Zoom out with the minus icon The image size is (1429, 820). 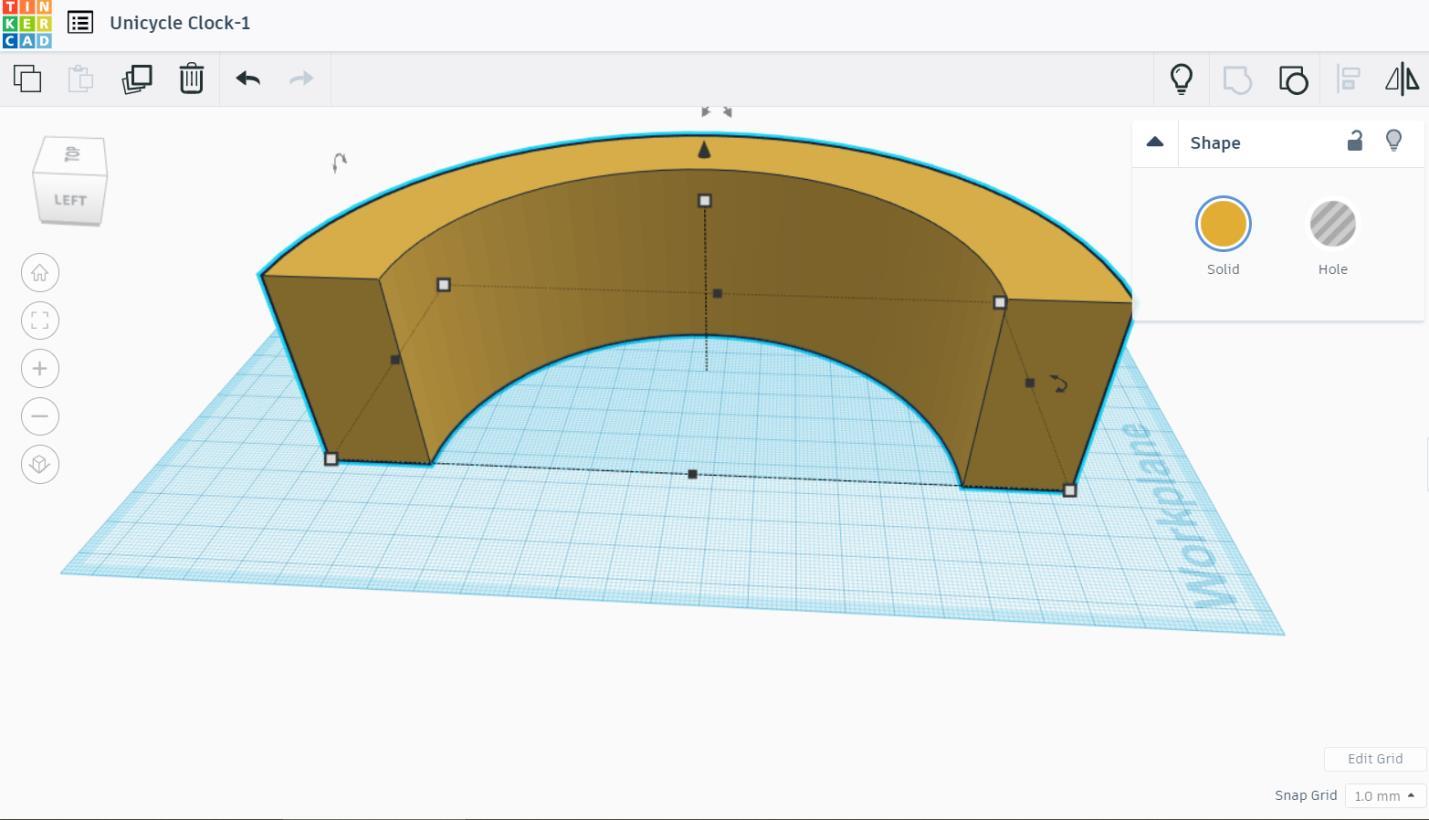(x=40, y=416)
